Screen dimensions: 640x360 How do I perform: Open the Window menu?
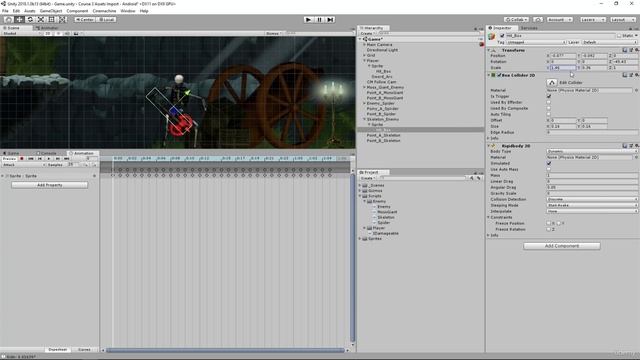coord(128,11)
